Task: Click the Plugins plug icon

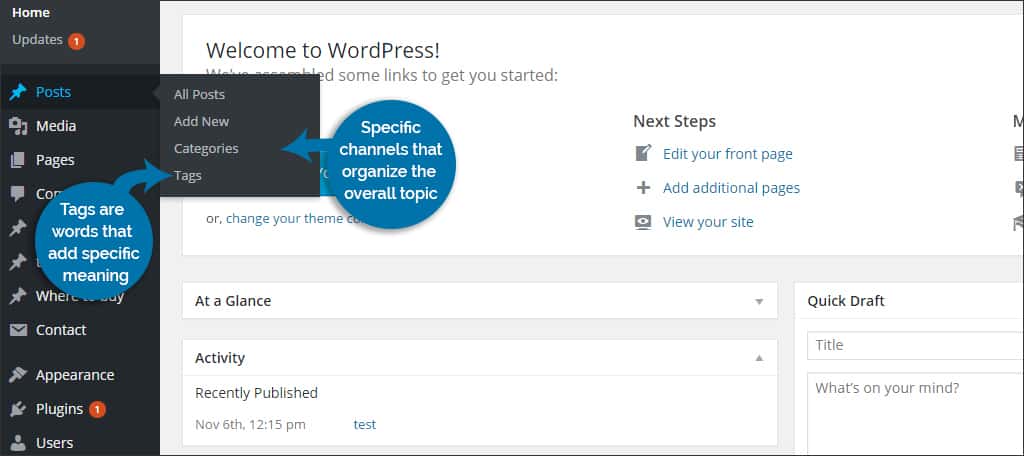Action: [18, 409]
